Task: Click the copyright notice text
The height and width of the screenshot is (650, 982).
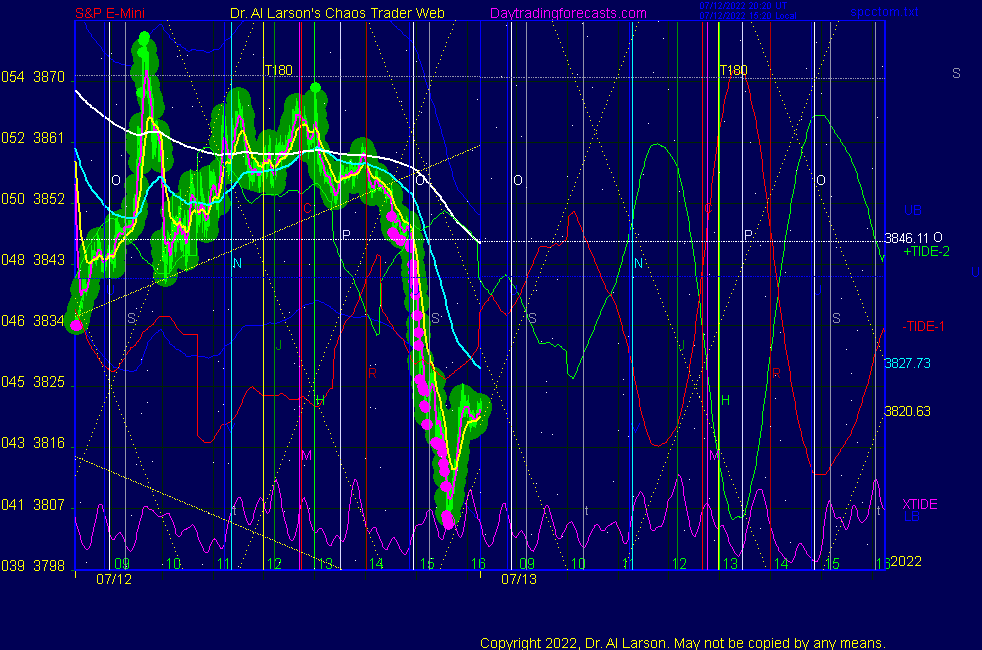Action: pyautogui.click(x=683, y=643)
